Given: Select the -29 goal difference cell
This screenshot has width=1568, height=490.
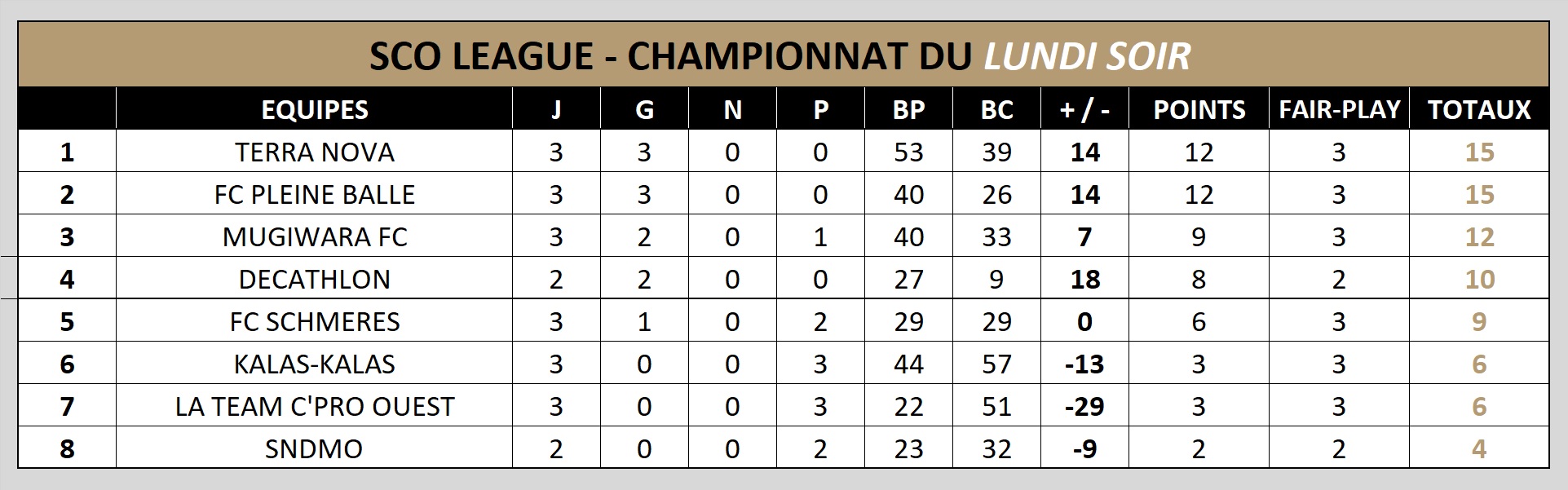Looking at the screenshot, I should pos(1084,407).
